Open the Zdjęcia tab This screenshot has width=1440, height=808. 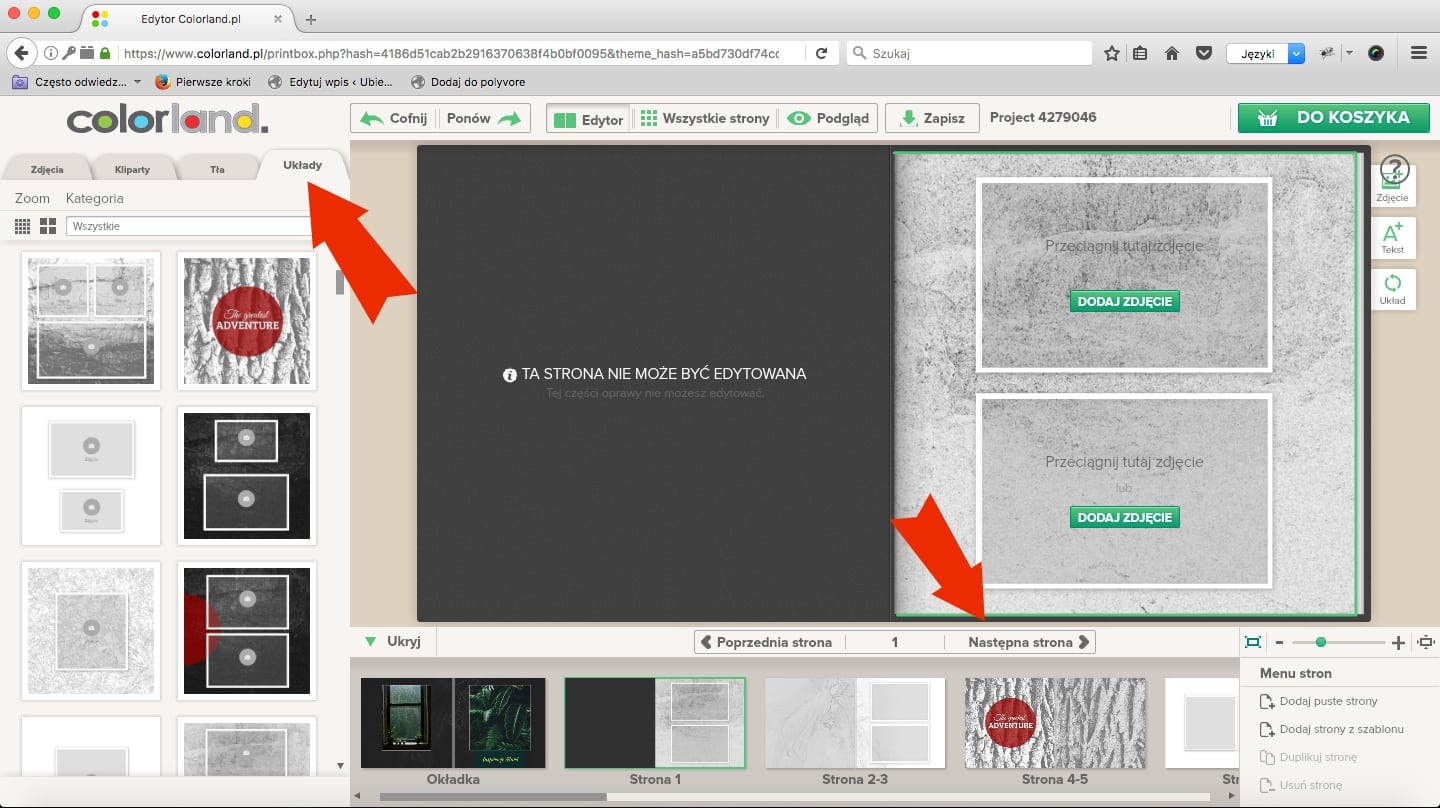point(47,169)
